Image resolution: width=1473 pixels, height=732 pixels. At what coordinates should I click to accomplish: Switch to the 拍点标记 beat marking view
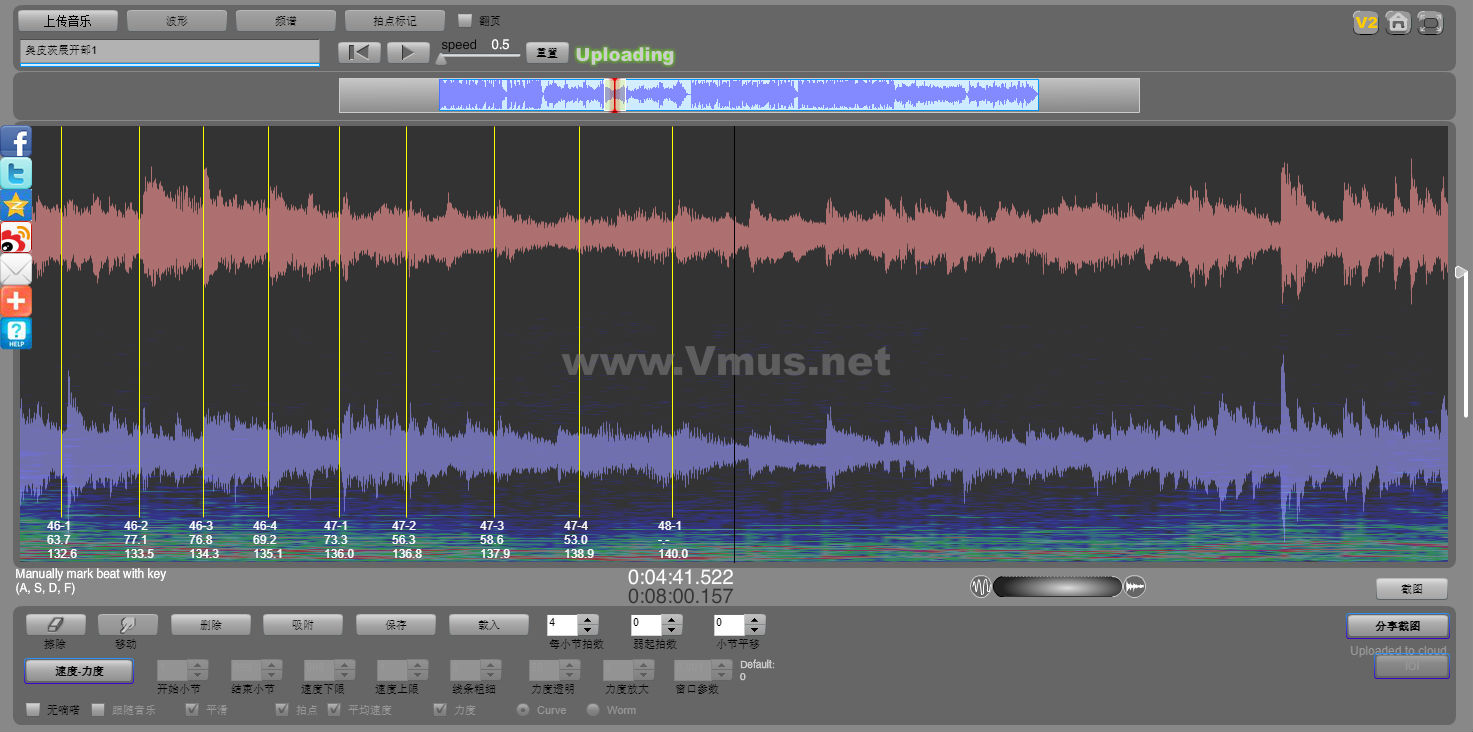395,20
